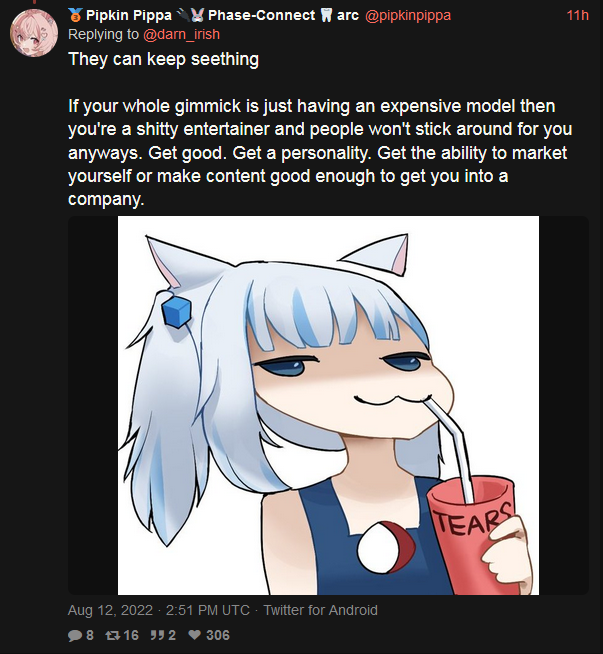Click the Twitter for Android source label
Image resolution: width=603 pixels, height=654 pixels.
[320, 610]
